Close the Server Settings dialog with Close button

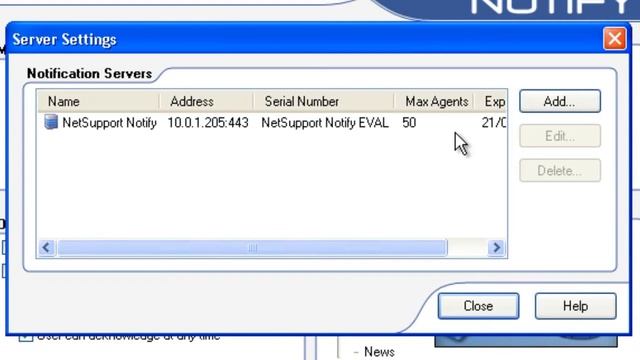coord(478,306)
